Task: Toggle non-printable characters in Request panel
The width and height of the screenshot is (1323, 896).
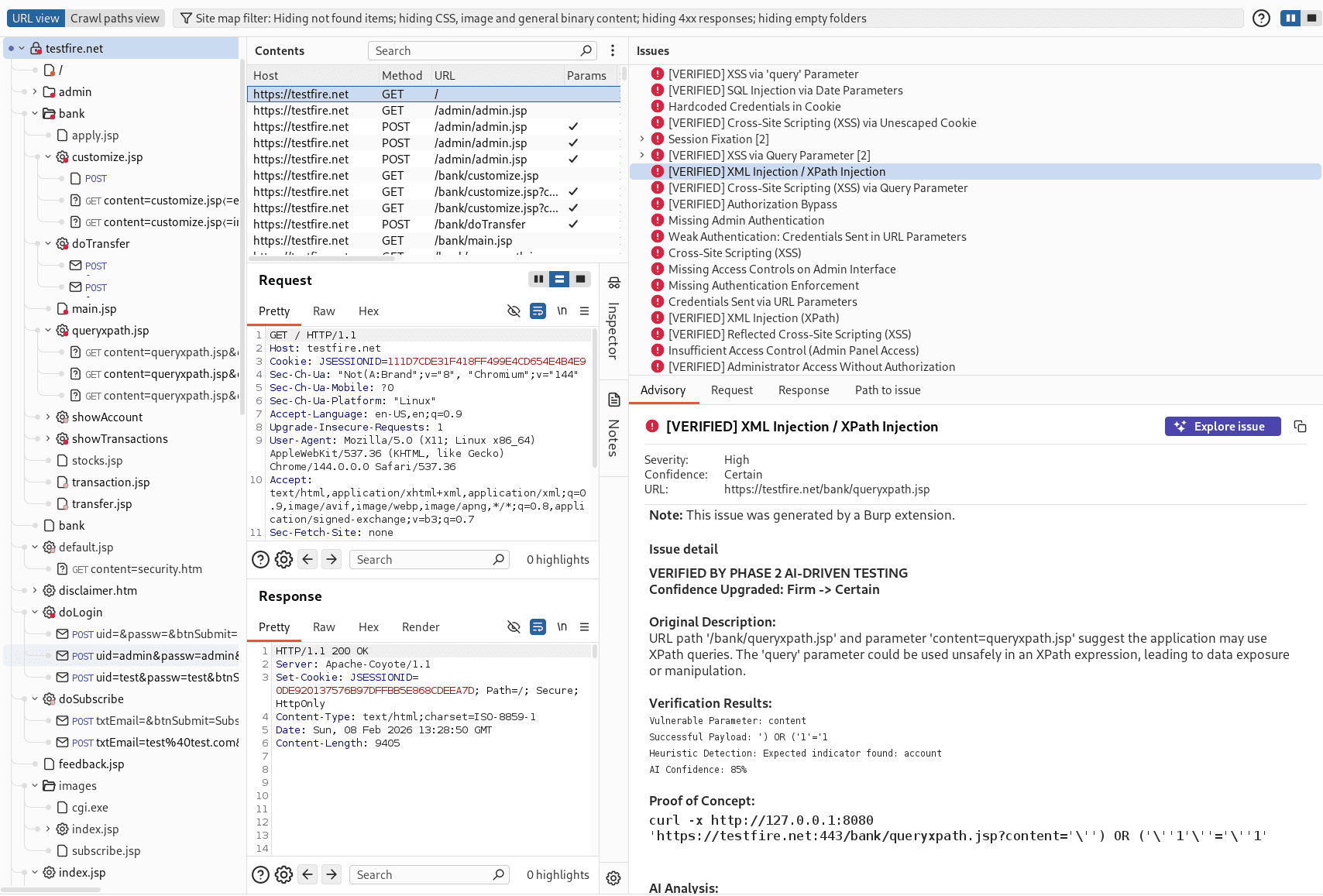Action: click(x=562, y=311)
